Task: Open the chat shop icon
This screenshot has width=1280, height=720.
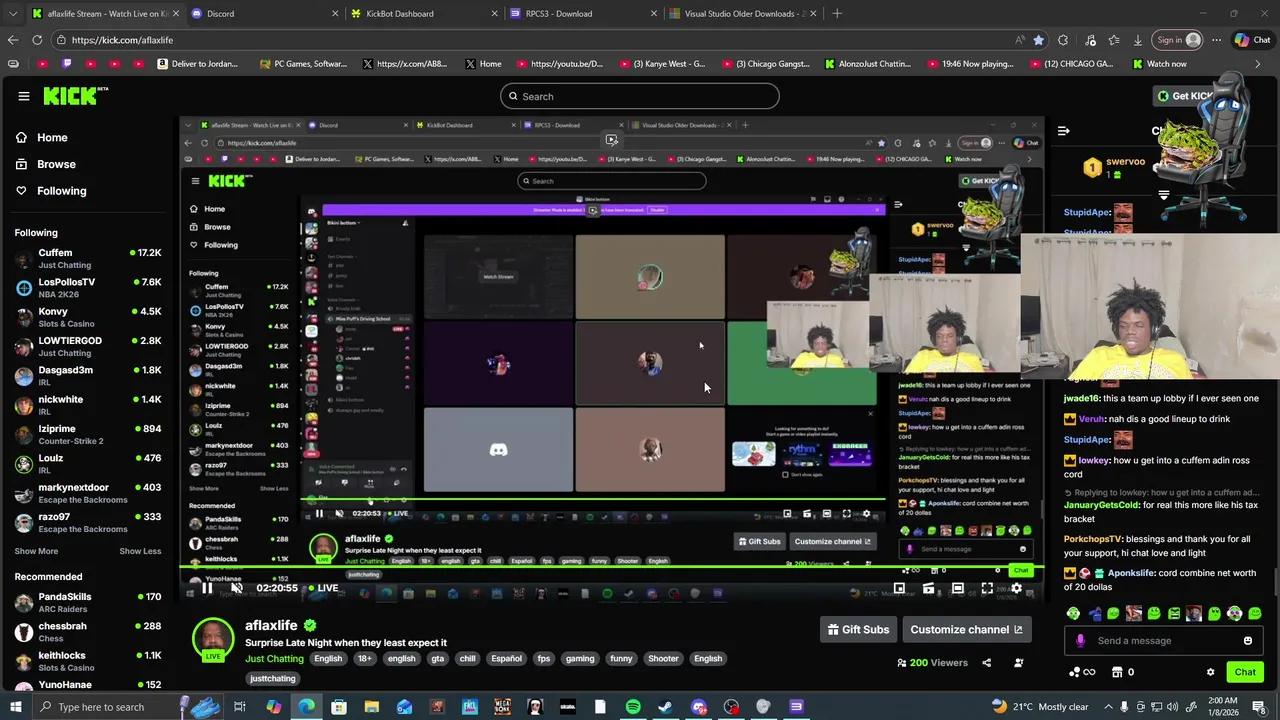Action: click(1118, 672)
